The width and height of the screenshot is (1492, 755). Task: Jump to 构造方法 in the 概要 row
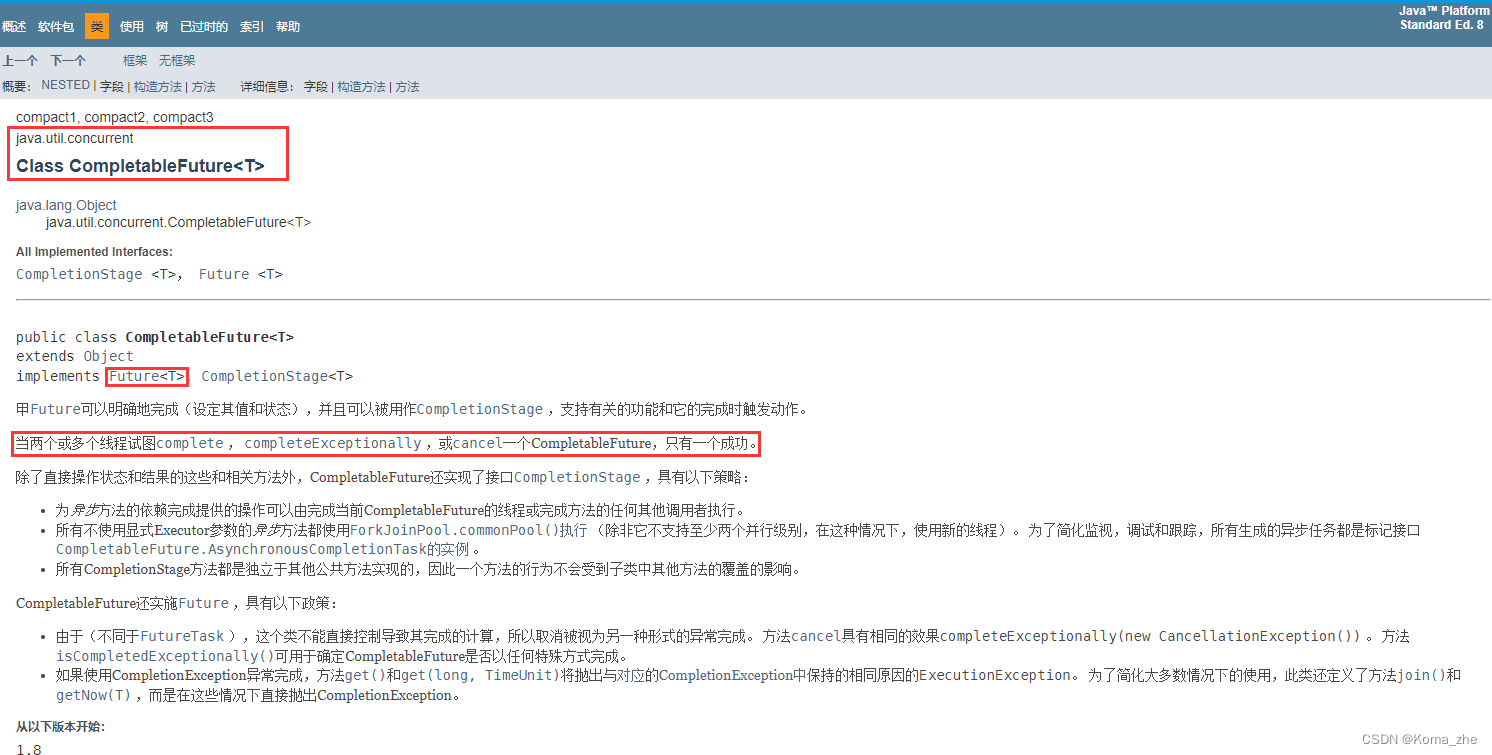click(158, 87)
